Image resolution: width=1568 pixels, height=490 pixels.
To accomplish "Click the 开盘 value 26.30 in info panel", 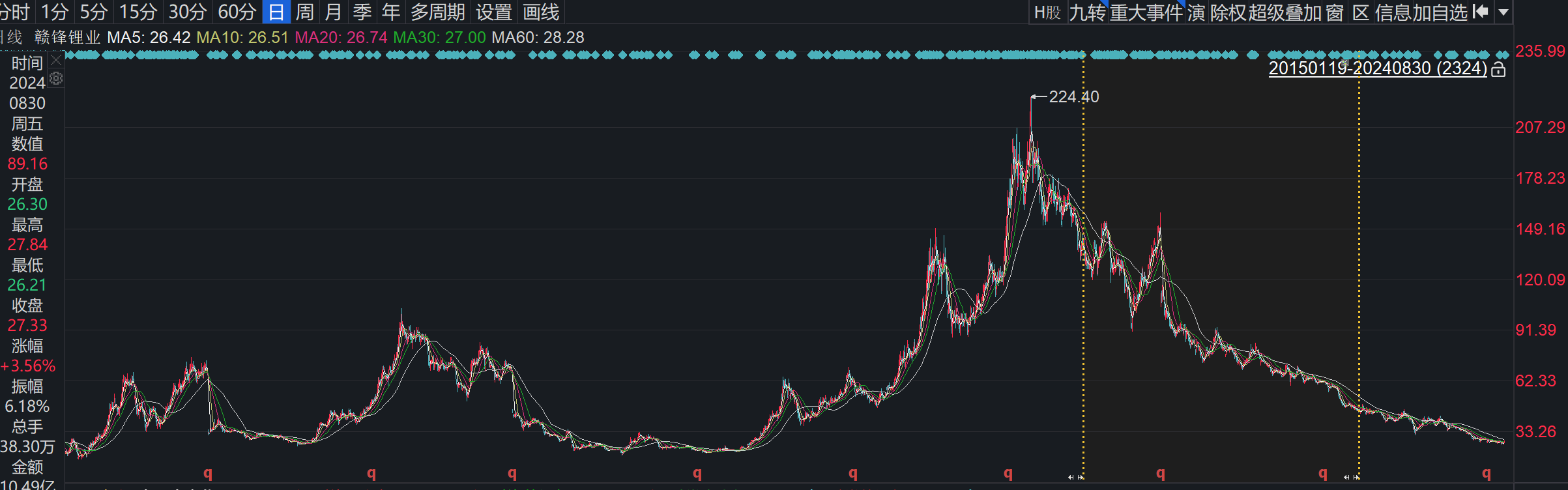I will click(27, 204).
